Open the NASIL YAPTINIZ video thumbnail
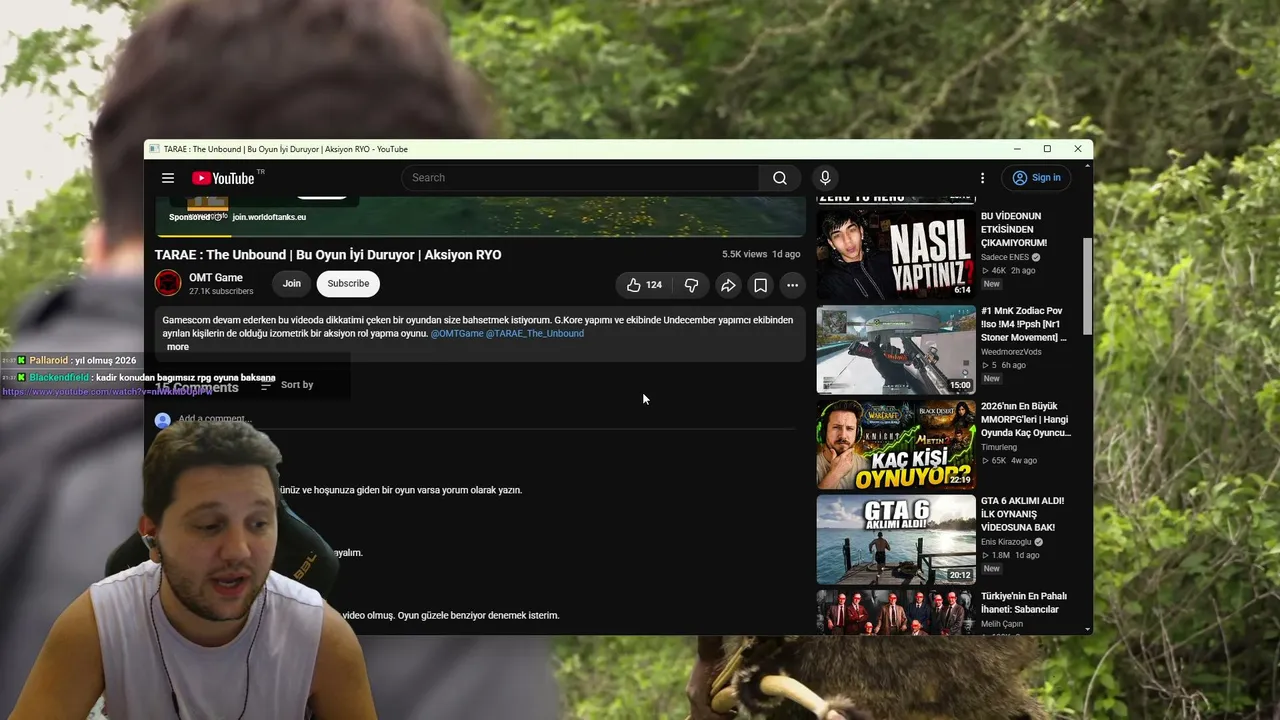 [x=896, y=255]
